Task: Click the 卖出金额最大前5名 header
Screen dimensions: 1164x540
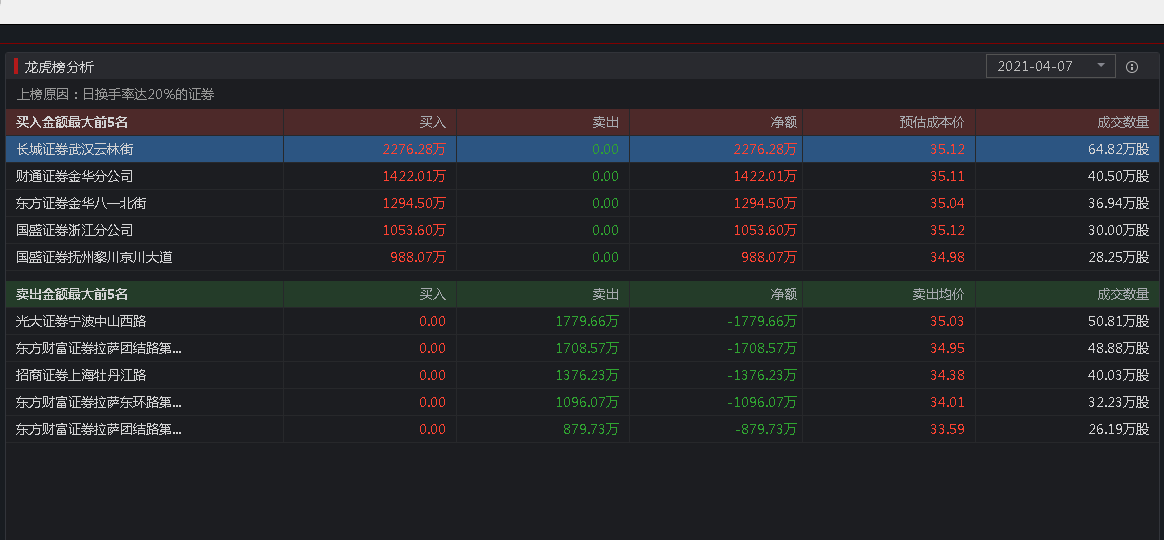Action: [x=72, y=294]
